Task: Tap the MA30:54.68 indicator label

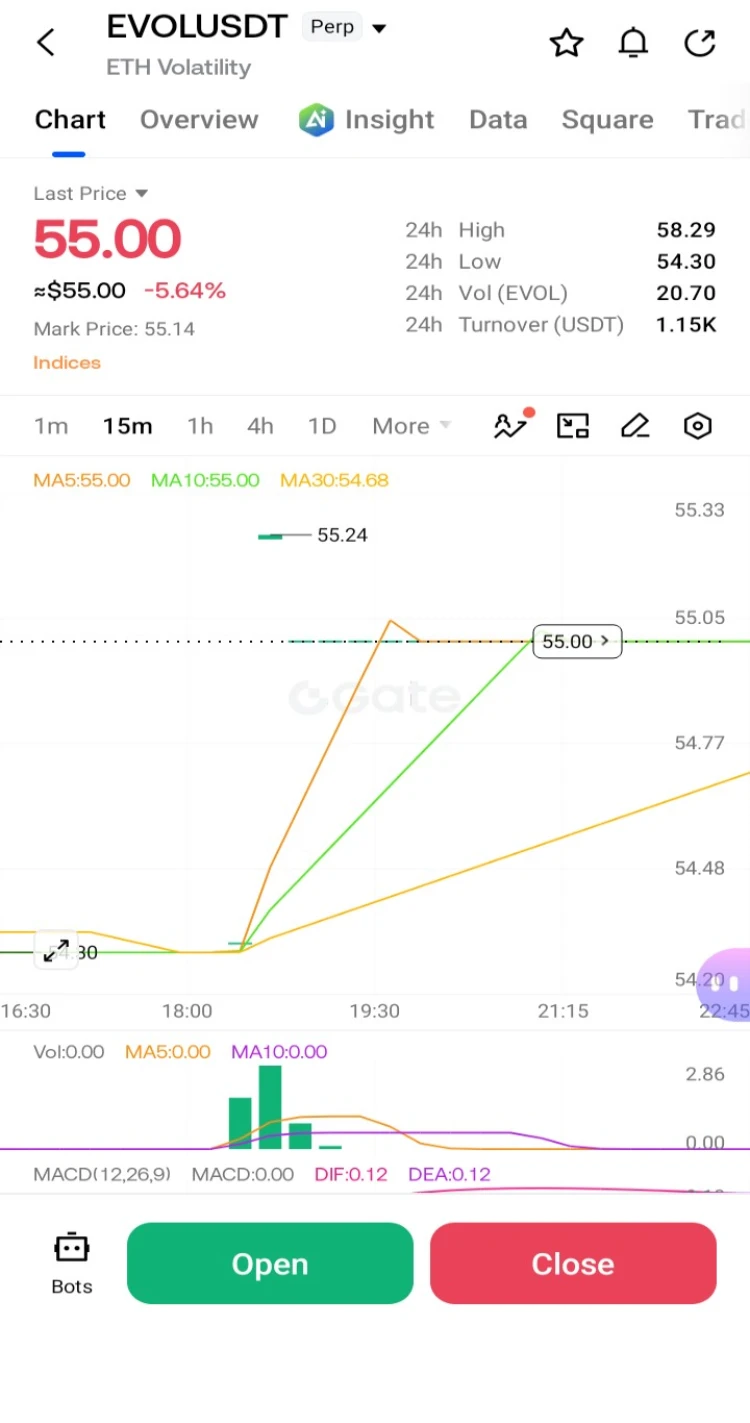Action: pyautogui.click(x=334, y=480)
